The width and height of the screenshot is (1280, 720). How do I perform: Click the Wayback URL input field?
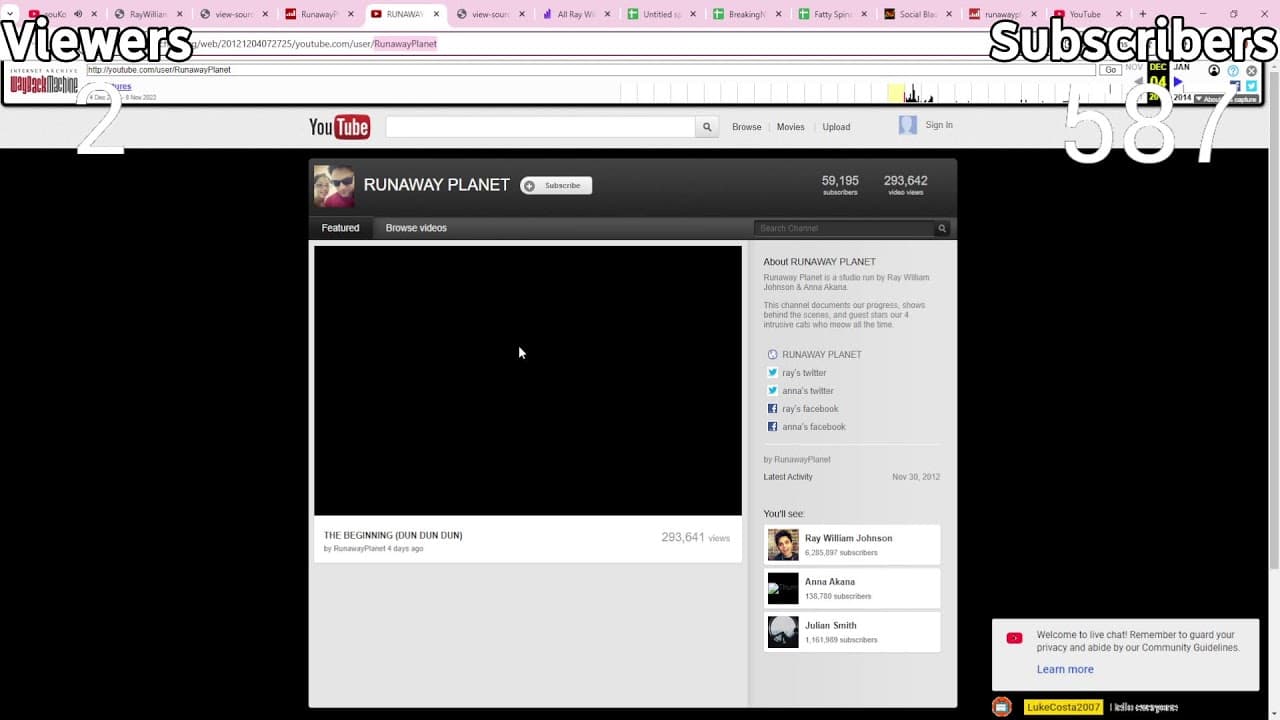591,70
